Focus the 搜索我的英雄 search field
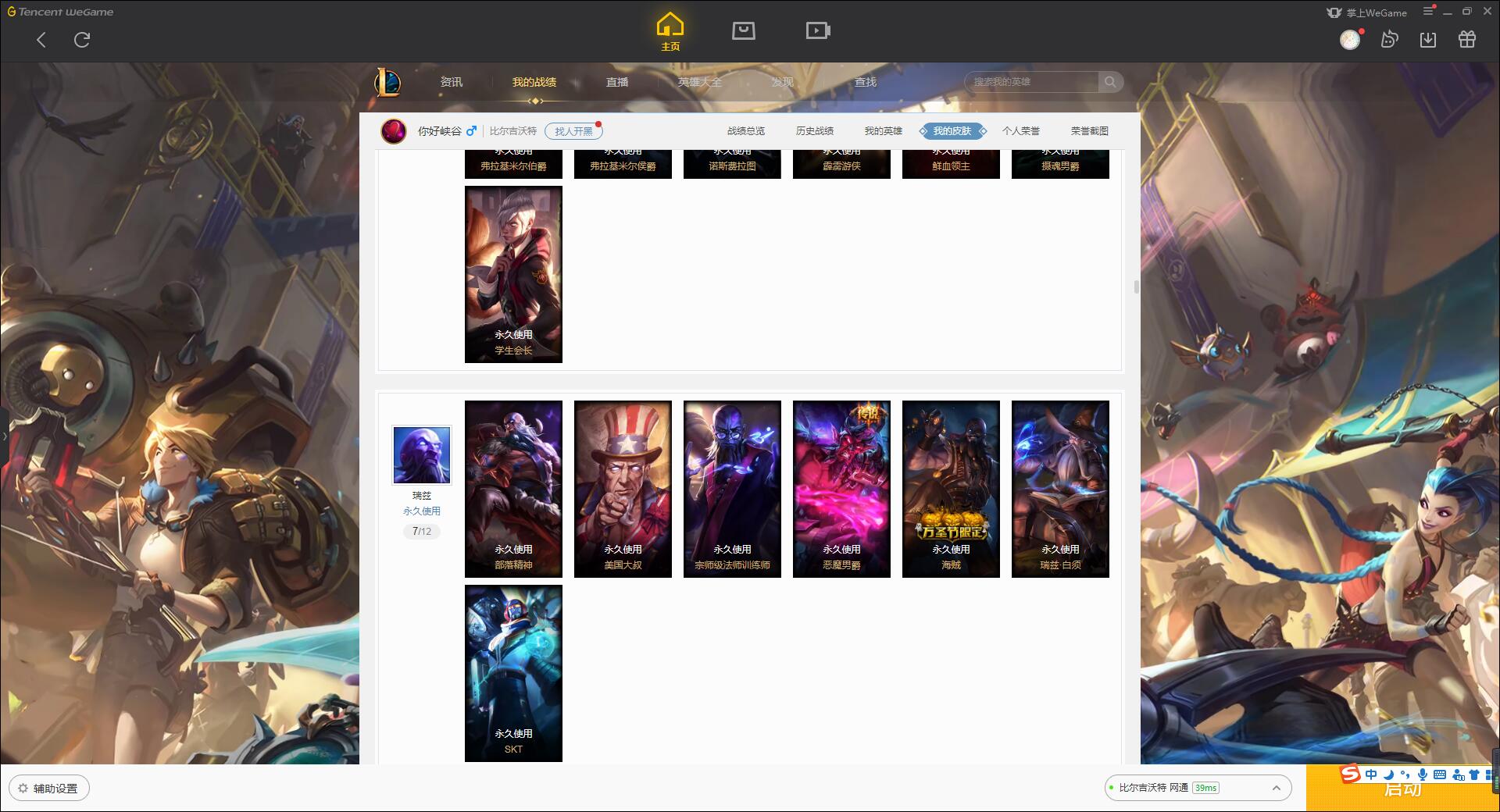This screenshot has width=1500, height=812. click(1031, 82)
